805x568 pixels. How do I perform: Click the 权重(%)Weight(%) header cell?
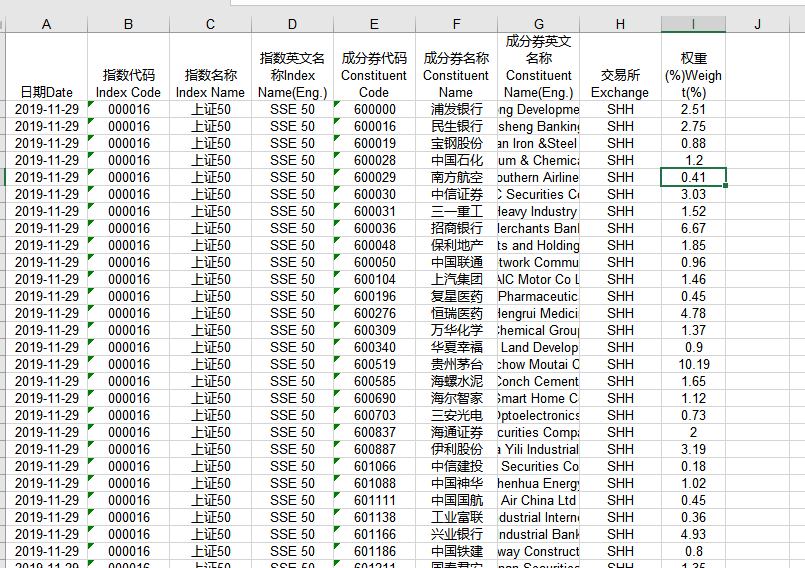coord(694,67)
